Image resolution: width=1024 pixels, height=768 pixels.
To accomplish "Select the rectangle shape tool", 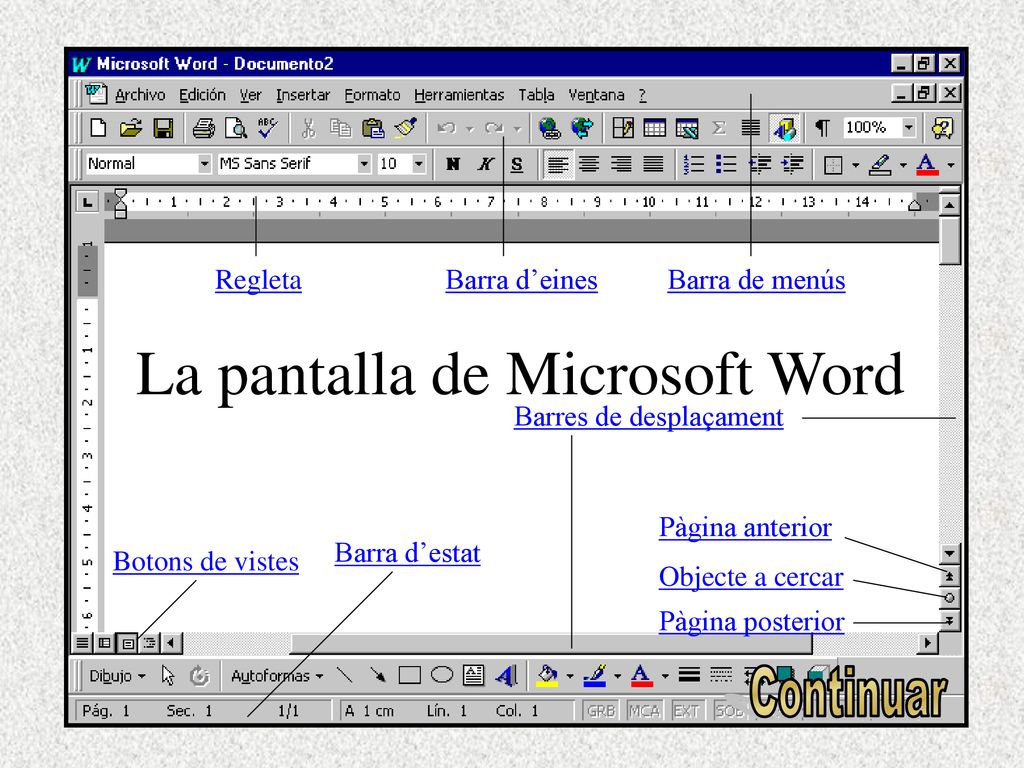I will 409,675.
